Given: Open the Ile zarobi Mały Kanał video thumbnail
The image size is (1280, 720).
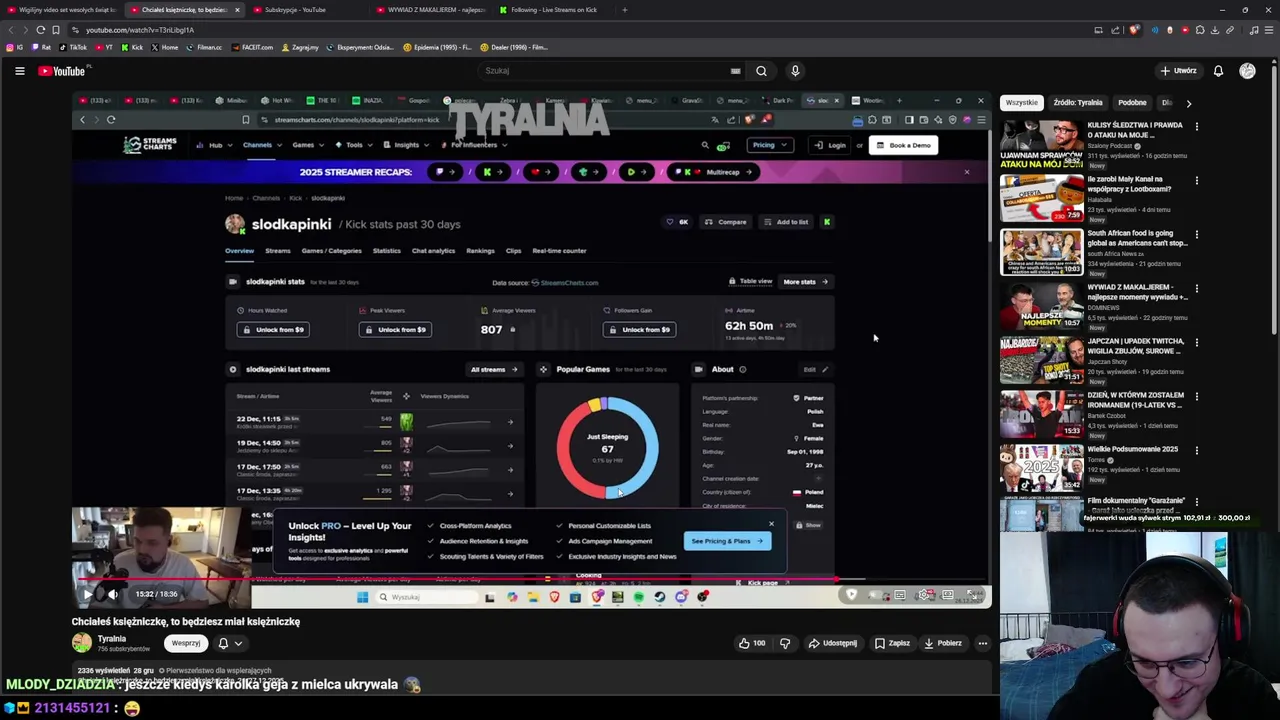Looking at the screenshot, I should pyautogui.click(x=1041, y=197).
